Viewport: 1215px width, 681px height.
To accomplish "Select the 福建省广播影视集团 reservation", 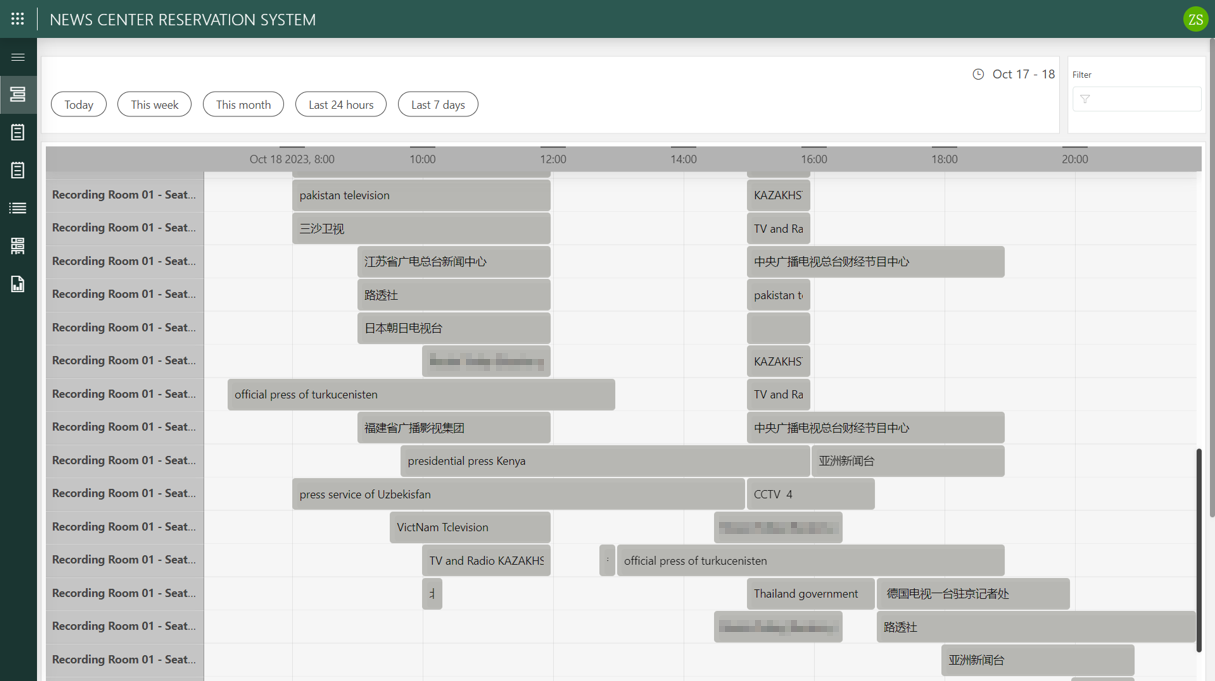I will click(454, 428).
